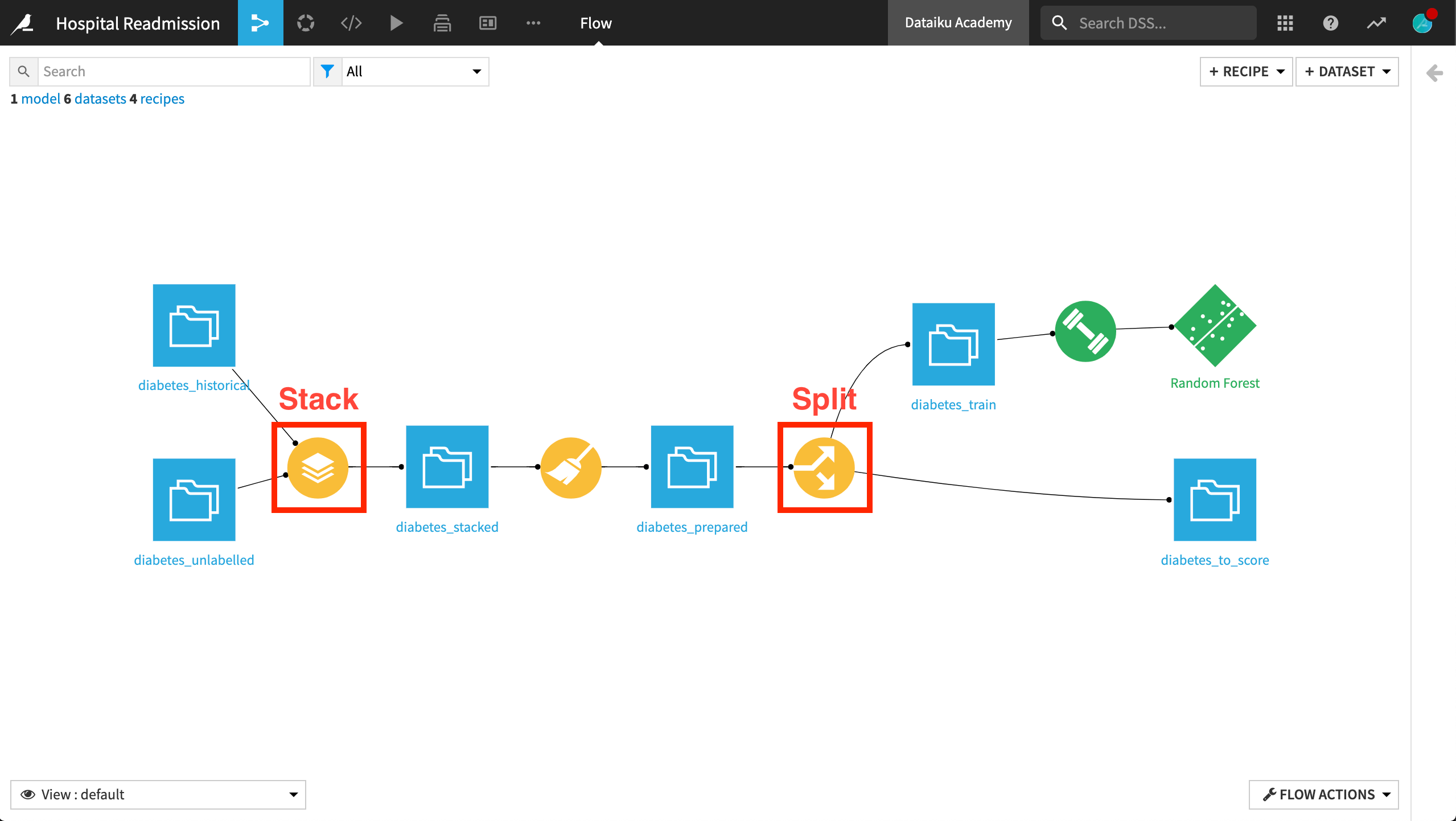The height and width of the screenshot is (821, 1456).
Task: Select the Dataiku Academy menu item
Action: [958, 23]
